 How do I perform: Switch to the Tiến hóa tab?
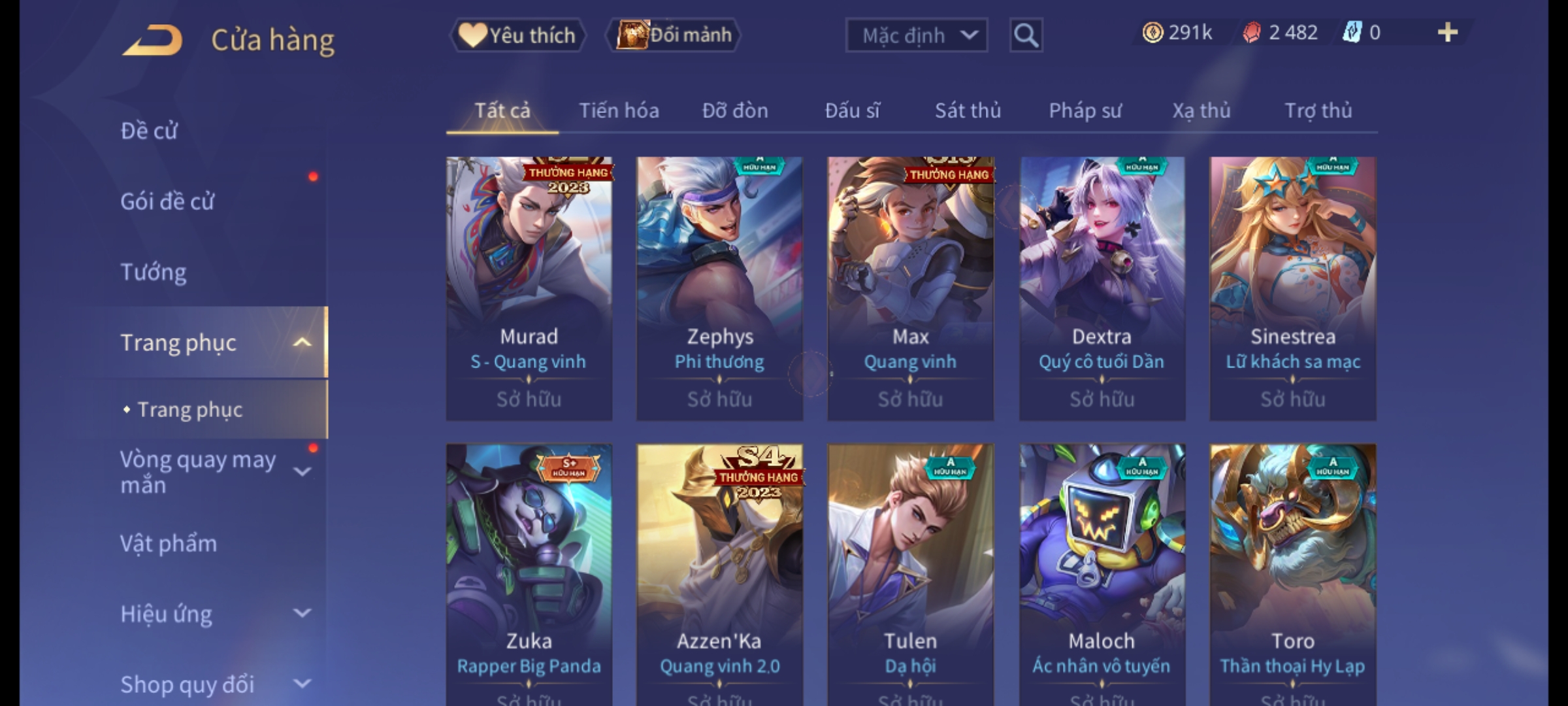point(619,110)
